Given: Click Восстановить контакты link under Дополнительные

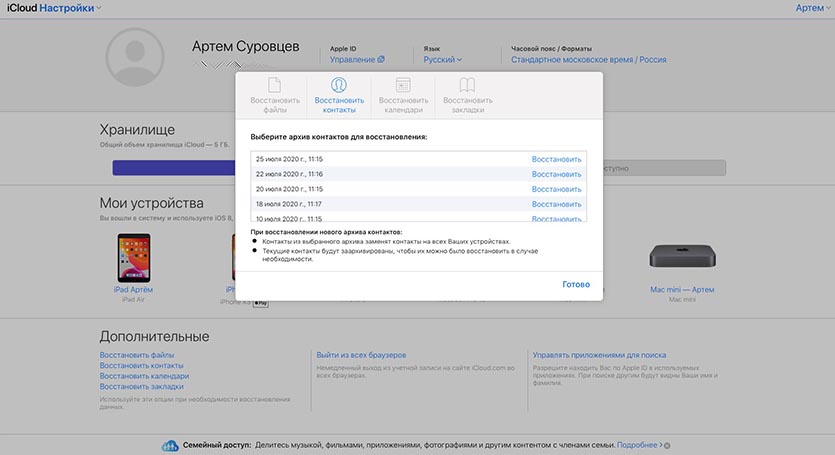Looking at the screenshot, I should [x=141, y=365].
